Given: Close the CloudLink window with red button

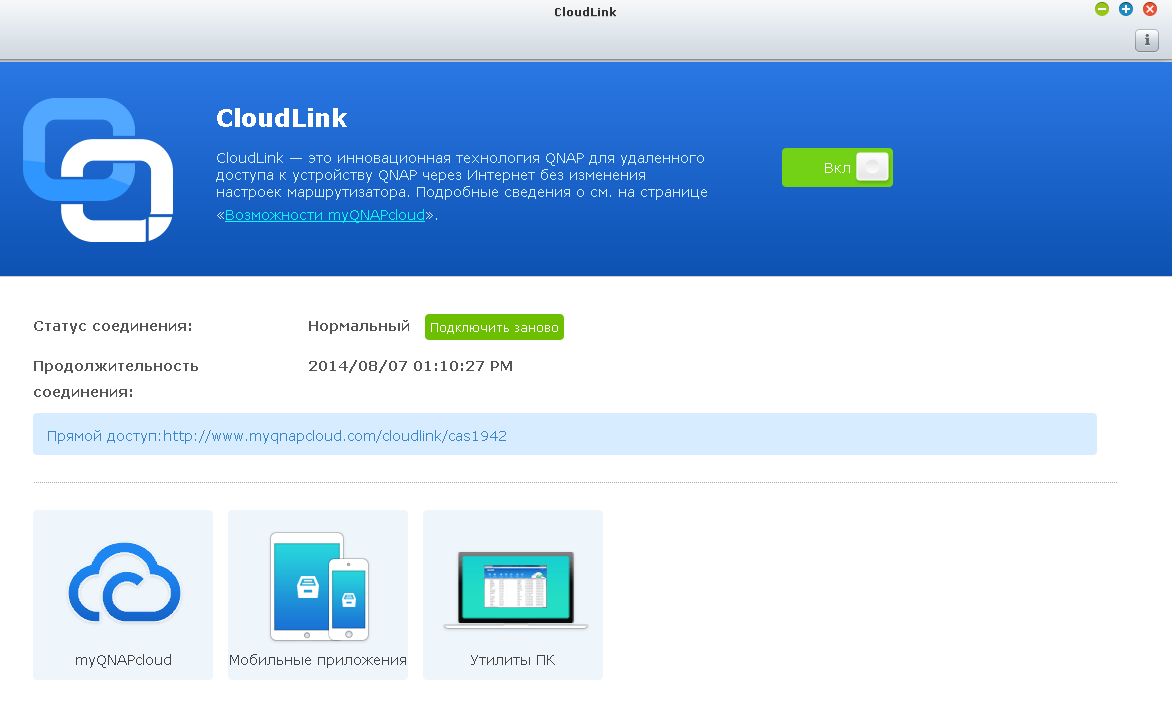Looking at the screenshot, I should tap(1150, 9).
